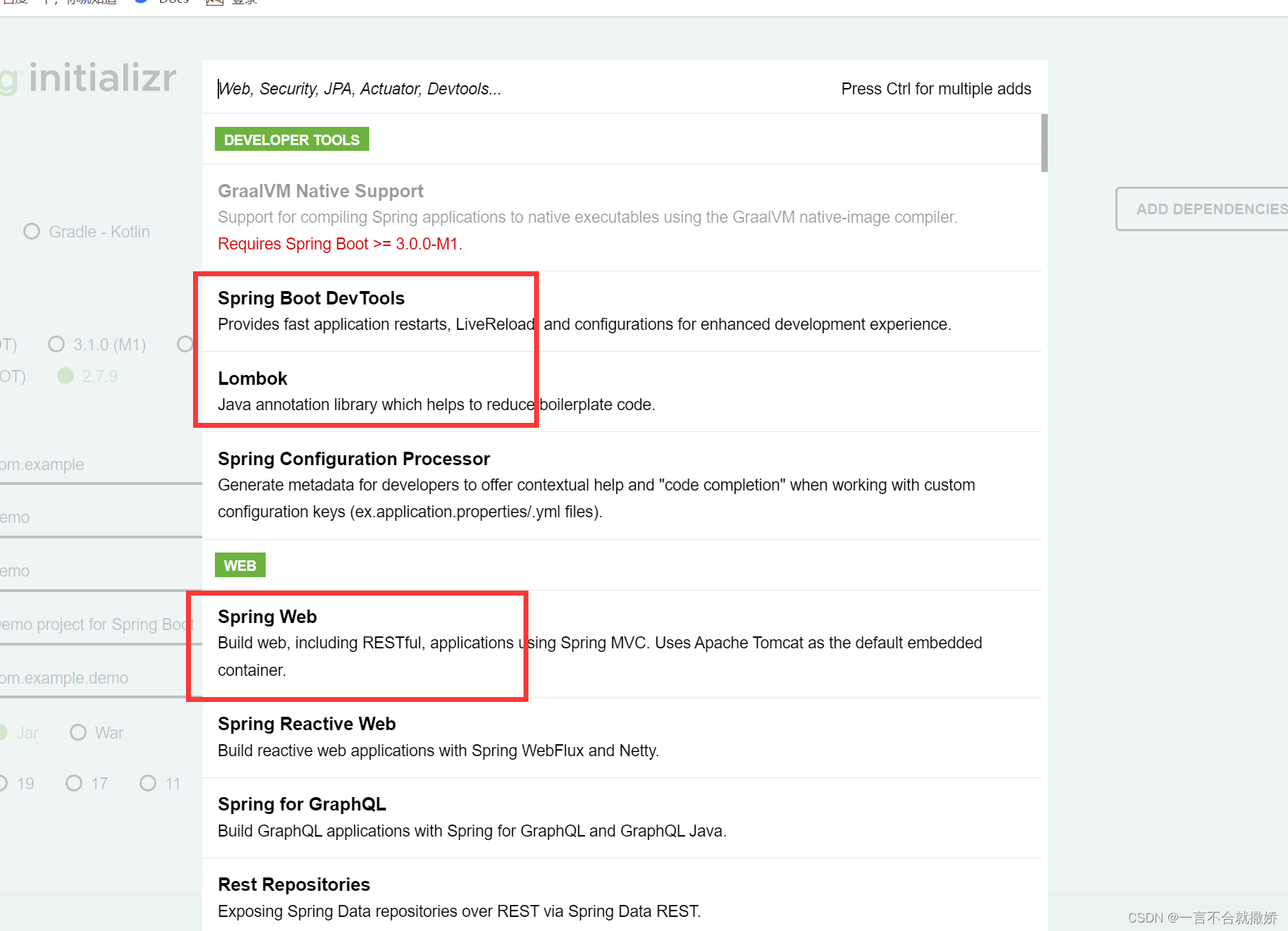Image resolution: width=1288 pixels, height=931 pixels.
Task: Choose Spring Configuration Processor from the list
Action: point(621,485)
